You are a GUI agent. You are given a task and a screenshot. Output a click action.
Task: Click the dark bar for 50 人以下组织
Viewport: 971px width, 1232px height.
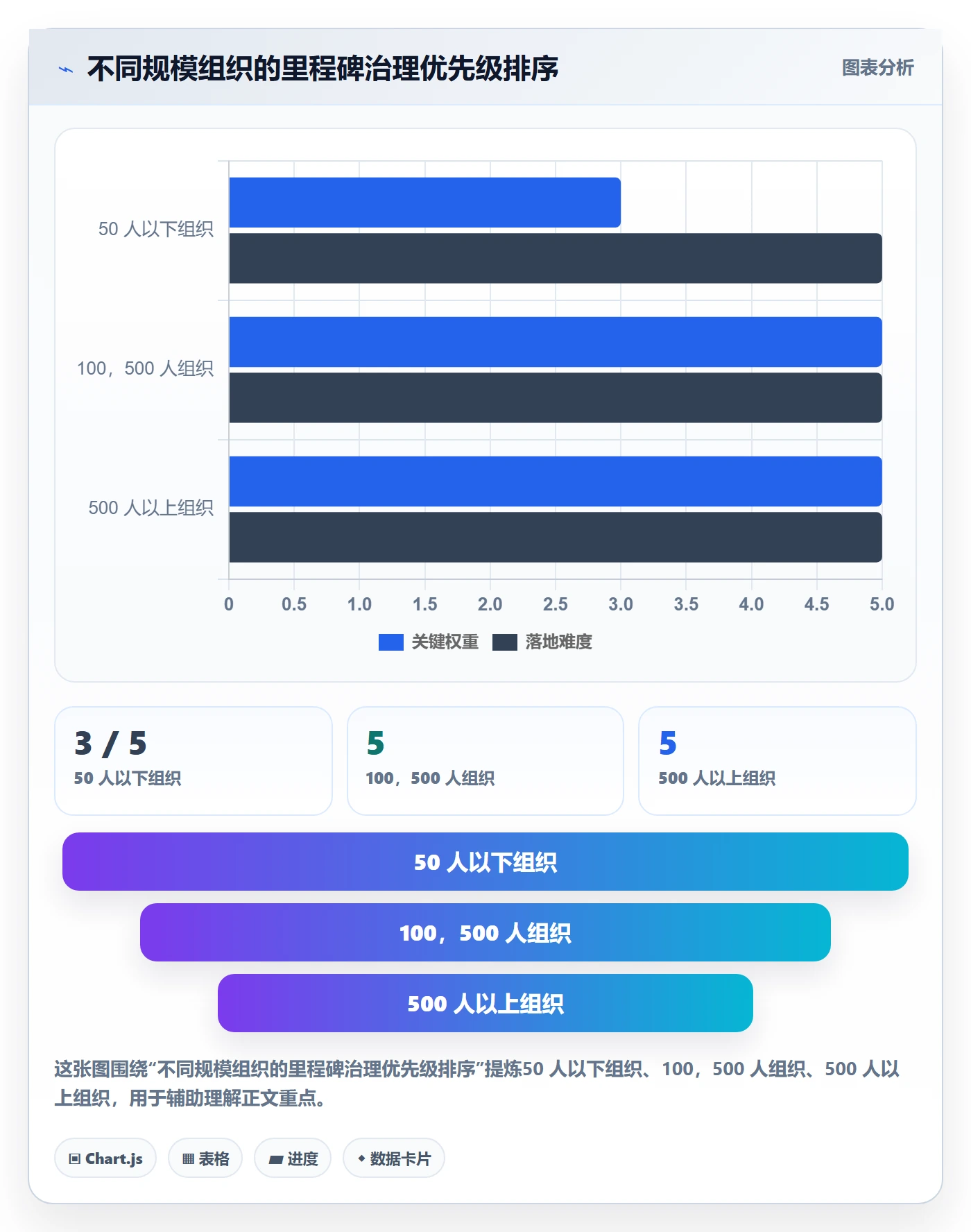(x=556, y=258)
